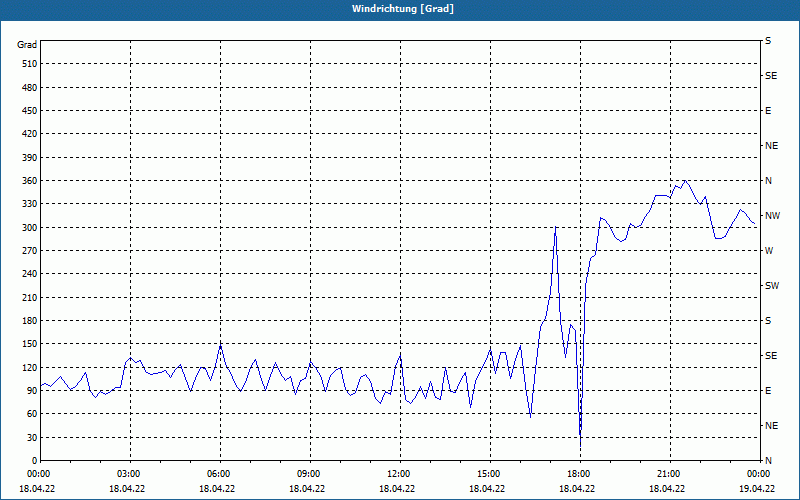Click the NW compass label on the right axis

pos(772,216)
